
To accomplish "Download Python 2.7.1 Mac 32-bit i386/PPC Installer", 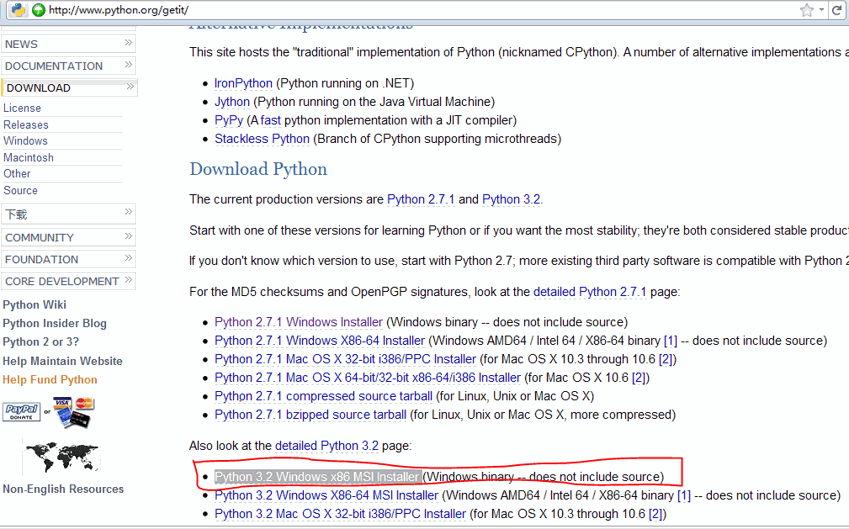I will pyautogui.click(x=345, y=359).
